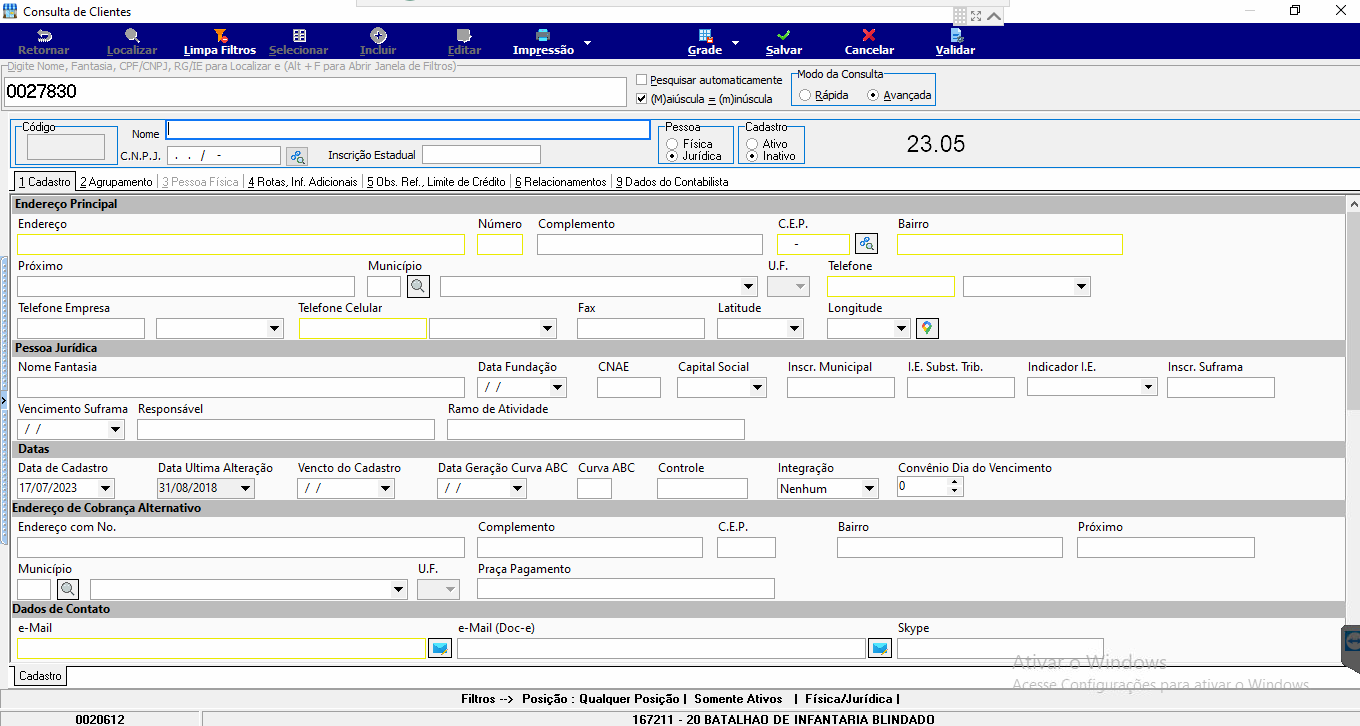
Task: Click the Nome input field
Action: click(408, 130)
